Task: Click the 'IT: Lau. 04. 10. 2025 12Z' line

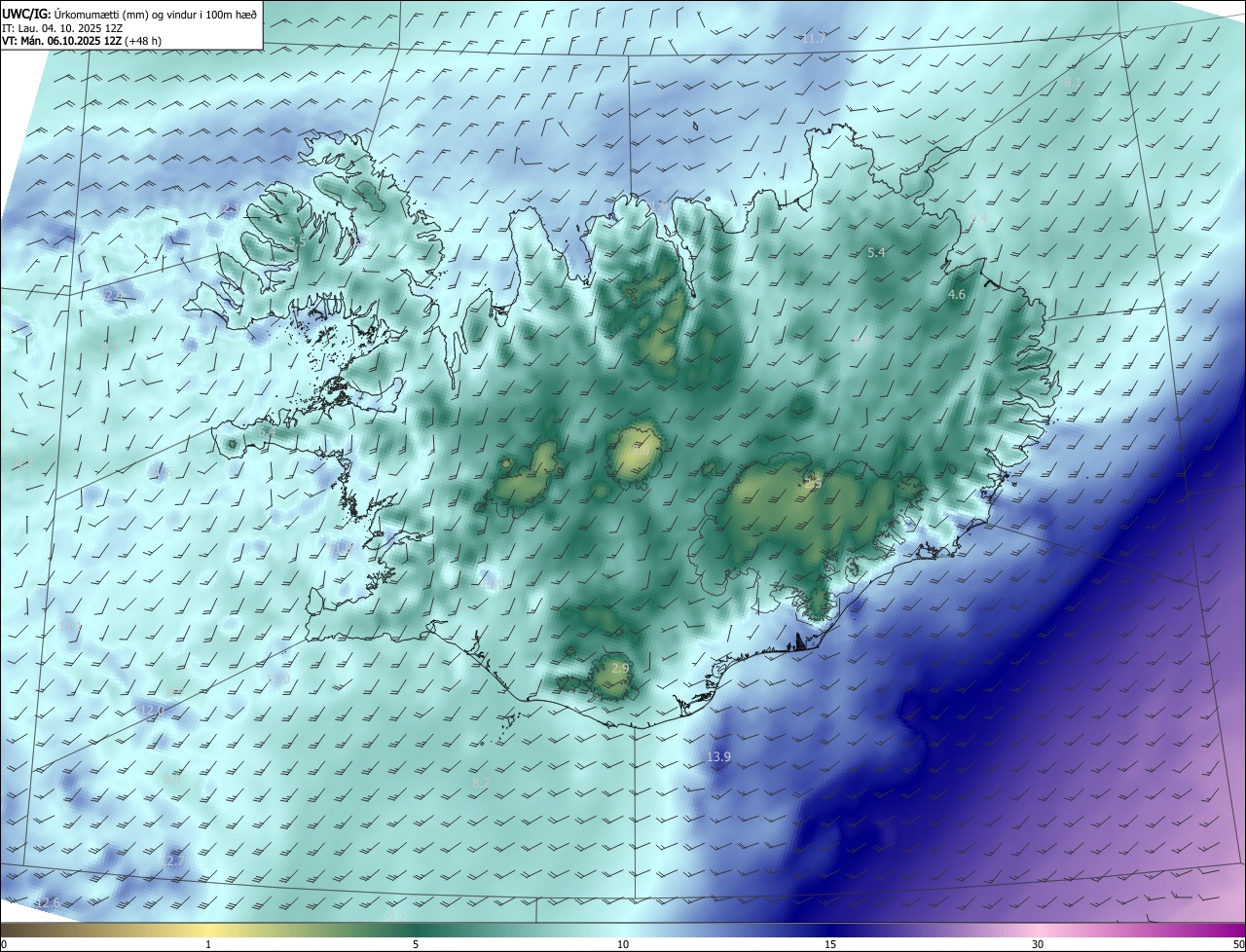Action: [x=62, y=28]
